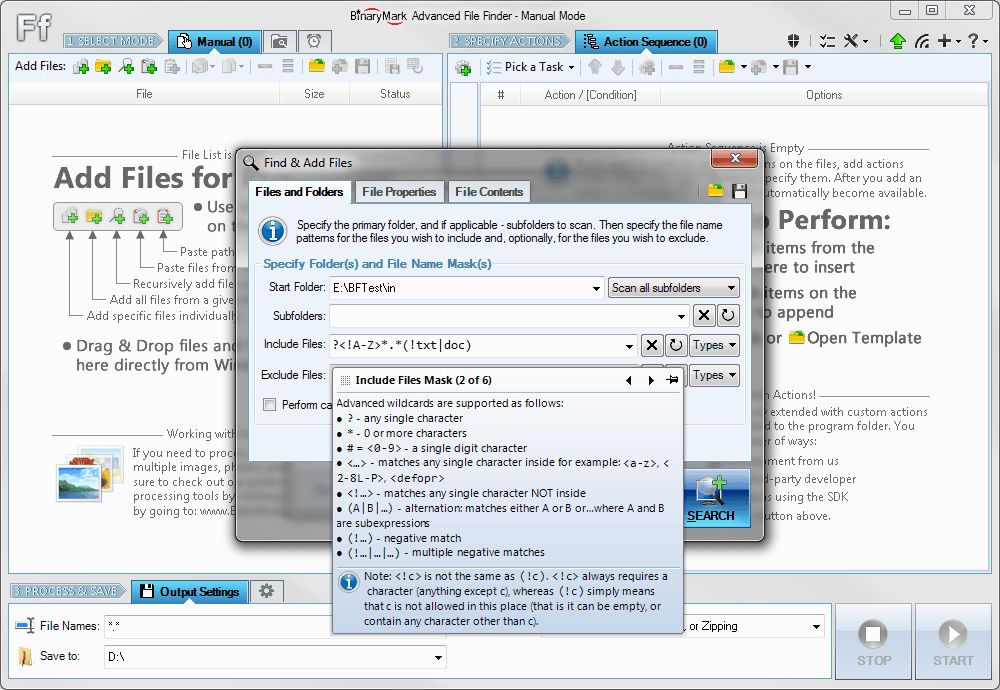
Task: Expand the Start Folder path dropdown
Action: pyautogui.click(x=596, y=288)
